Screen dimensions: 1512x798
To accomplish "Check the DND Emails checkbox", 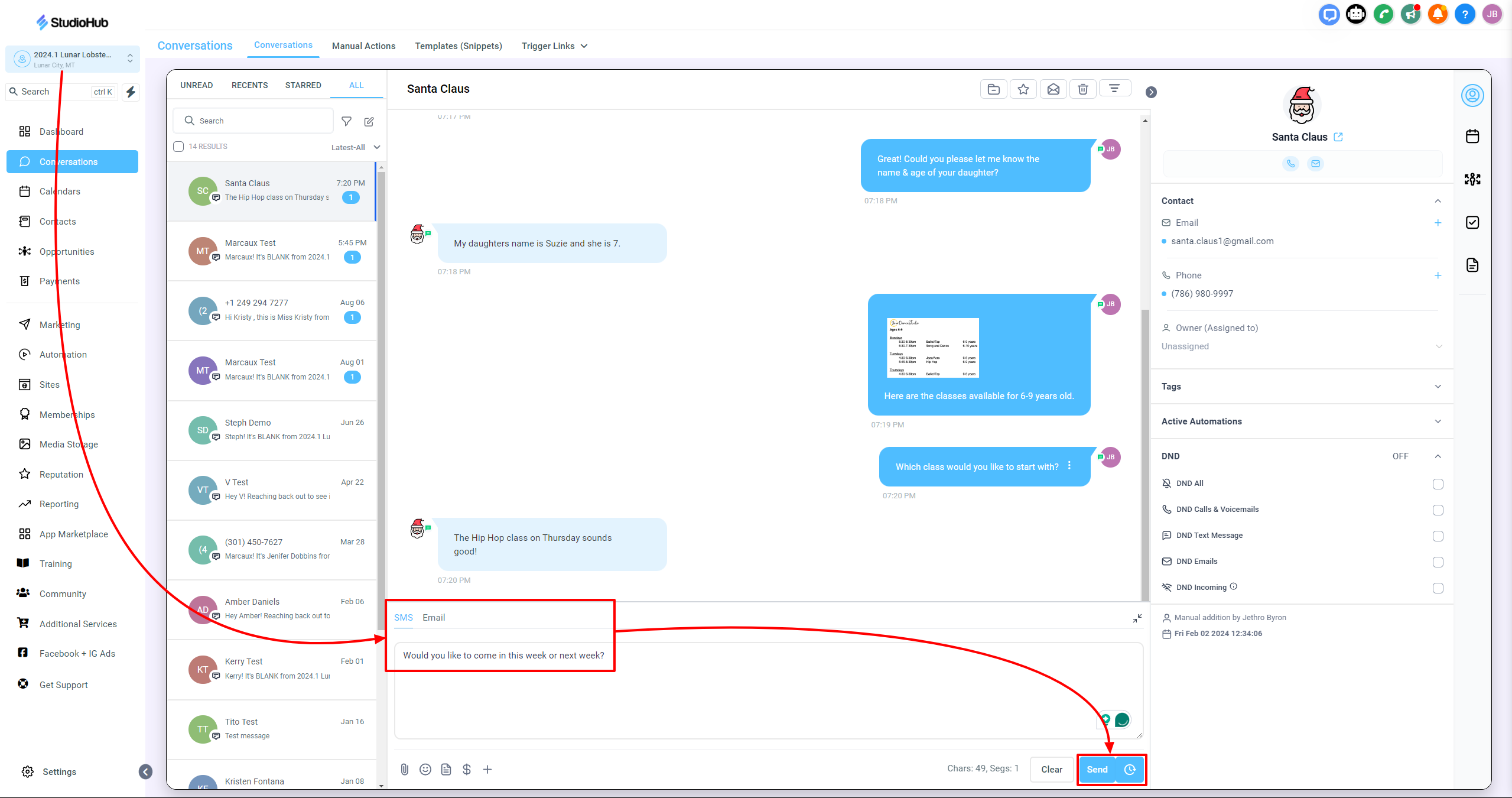I will click(x=1438, y=562).
